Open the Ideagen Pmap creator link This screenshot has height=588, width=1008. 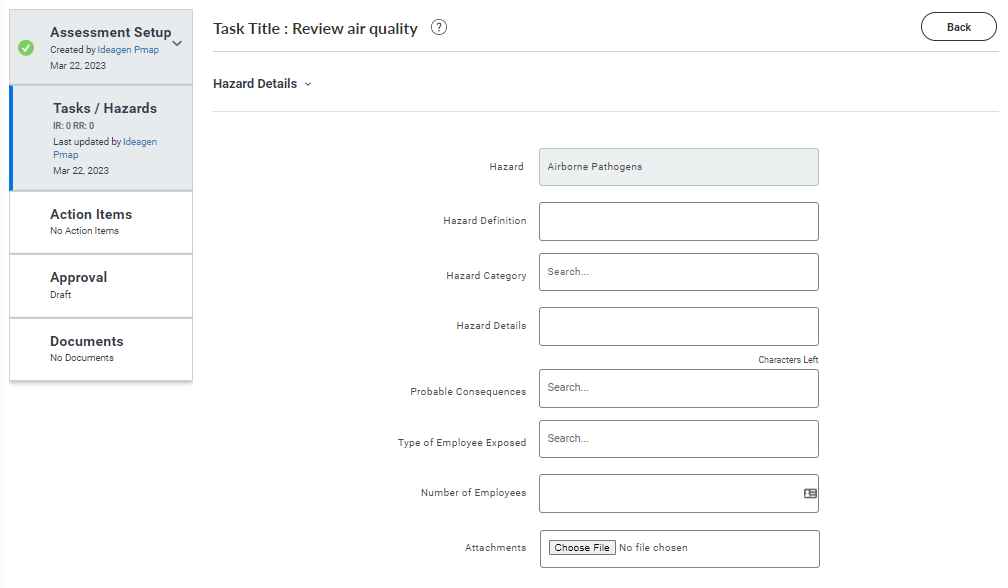coord(128,49)
